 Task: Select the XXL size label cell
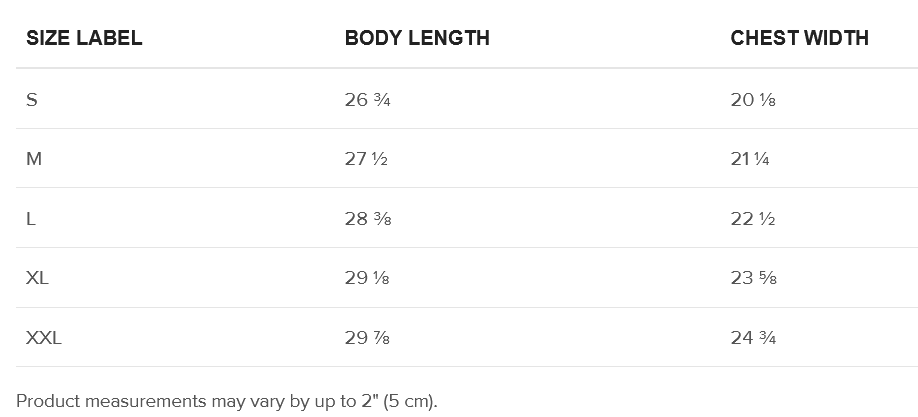pyautogui.click(x=44, y=338)
